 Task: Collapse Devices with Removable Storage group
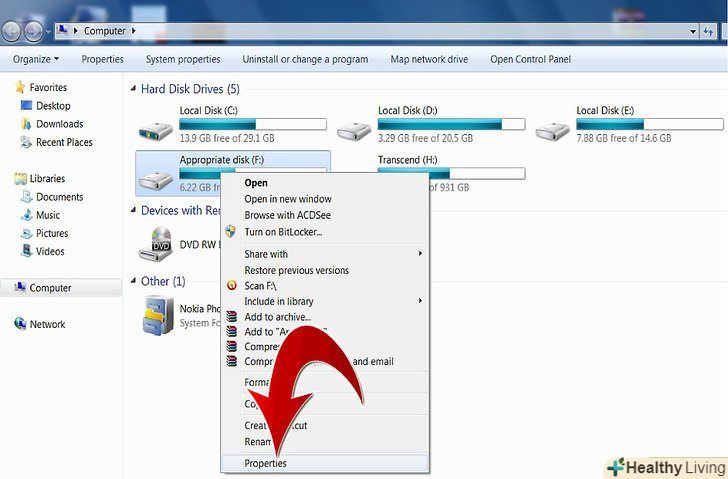134,210
